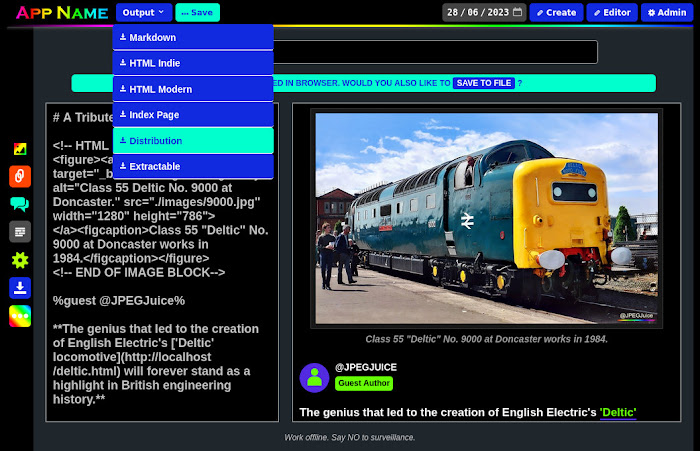Viewport: 700px width, 451px height.
Task: Select Markdown from the Output menu
Action: 193,38
